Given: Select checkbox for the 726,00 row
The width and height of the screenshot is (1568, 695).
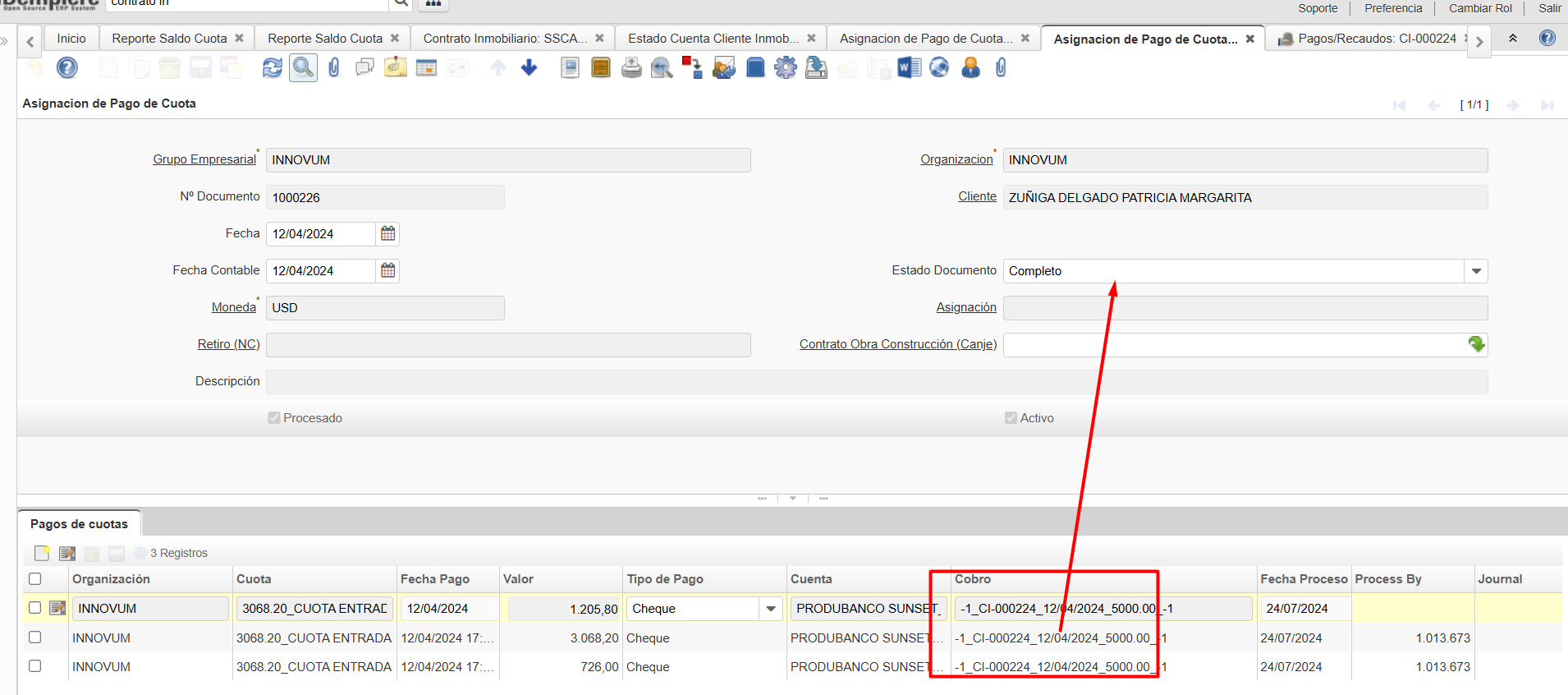Looking at the screenshot, I should click(x=34, y=666).
